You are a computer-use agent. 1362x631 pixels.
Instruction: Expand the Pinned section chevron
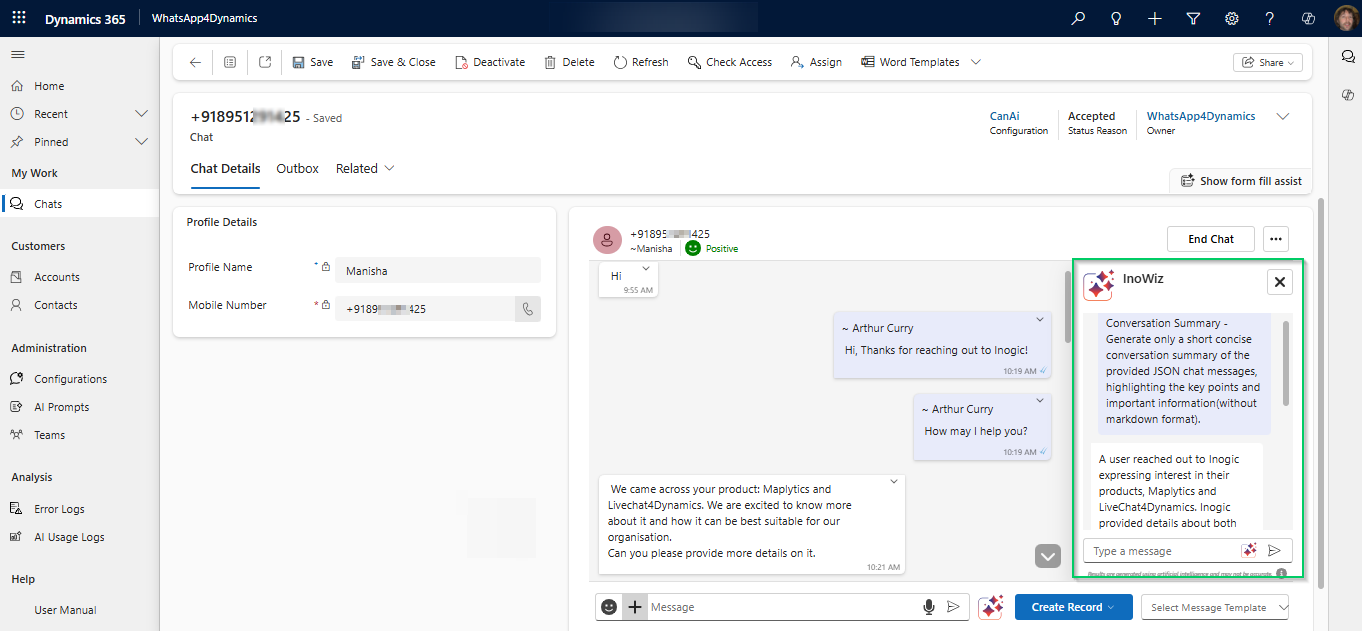coord(141,142)
